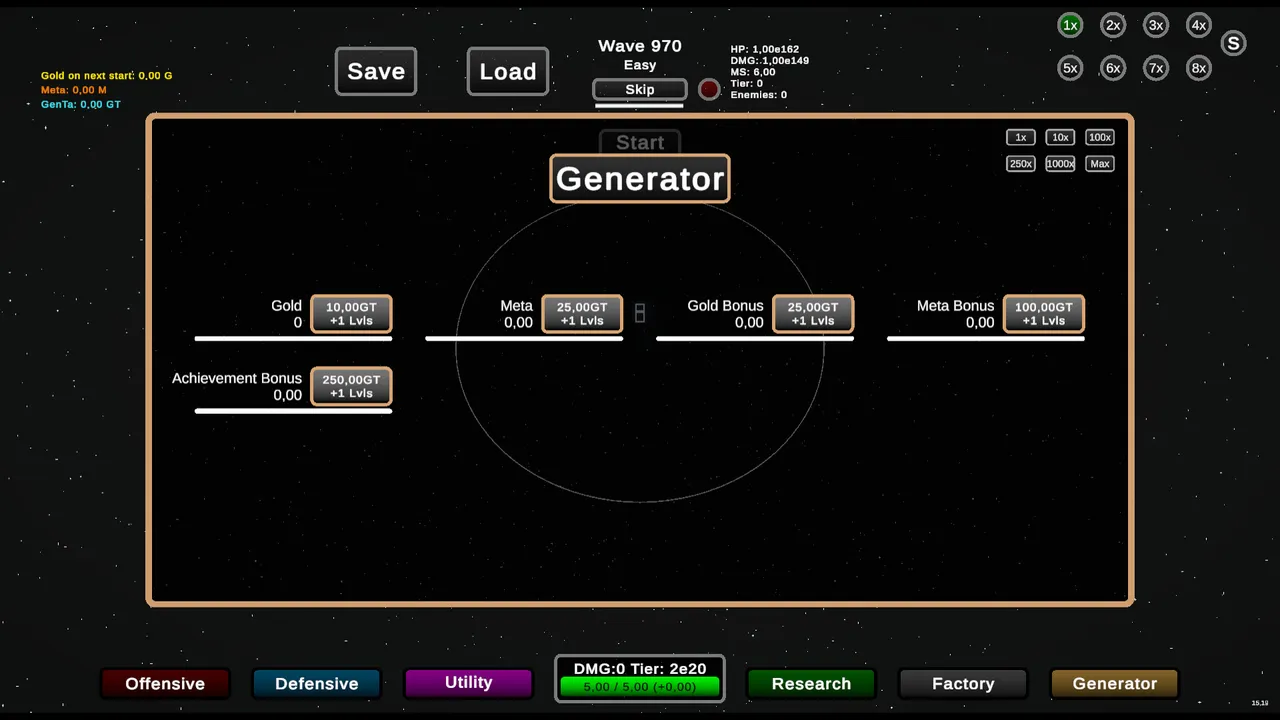
Task: Buy Meta upgrade for 25,00GT
Action: click(582, 314)
